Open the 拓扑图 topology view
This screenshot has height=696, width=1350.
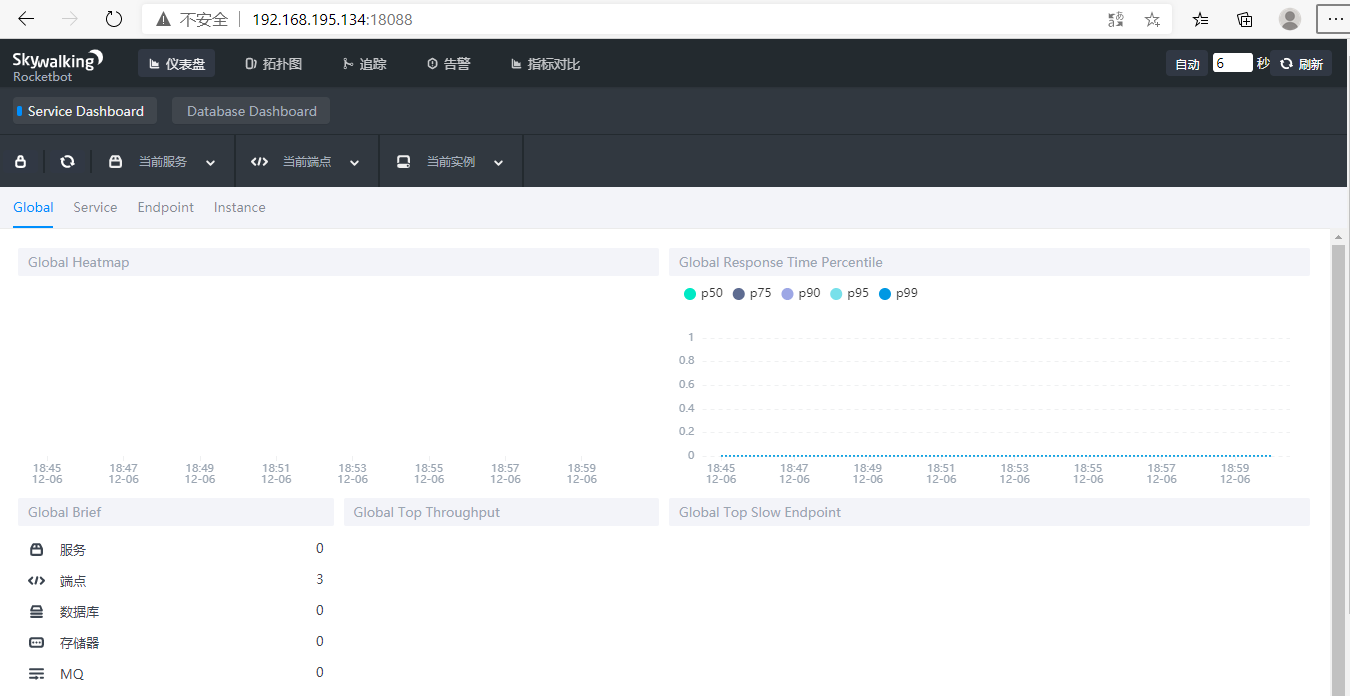[x=273, y=63]
